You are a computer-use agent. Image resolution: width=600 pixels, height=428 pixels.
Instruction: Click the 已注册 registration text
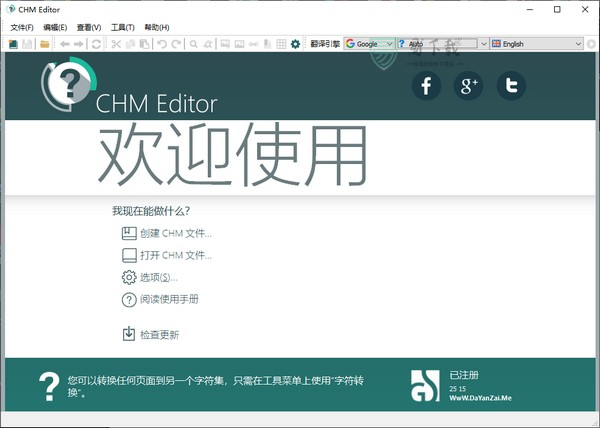point(464,375)
